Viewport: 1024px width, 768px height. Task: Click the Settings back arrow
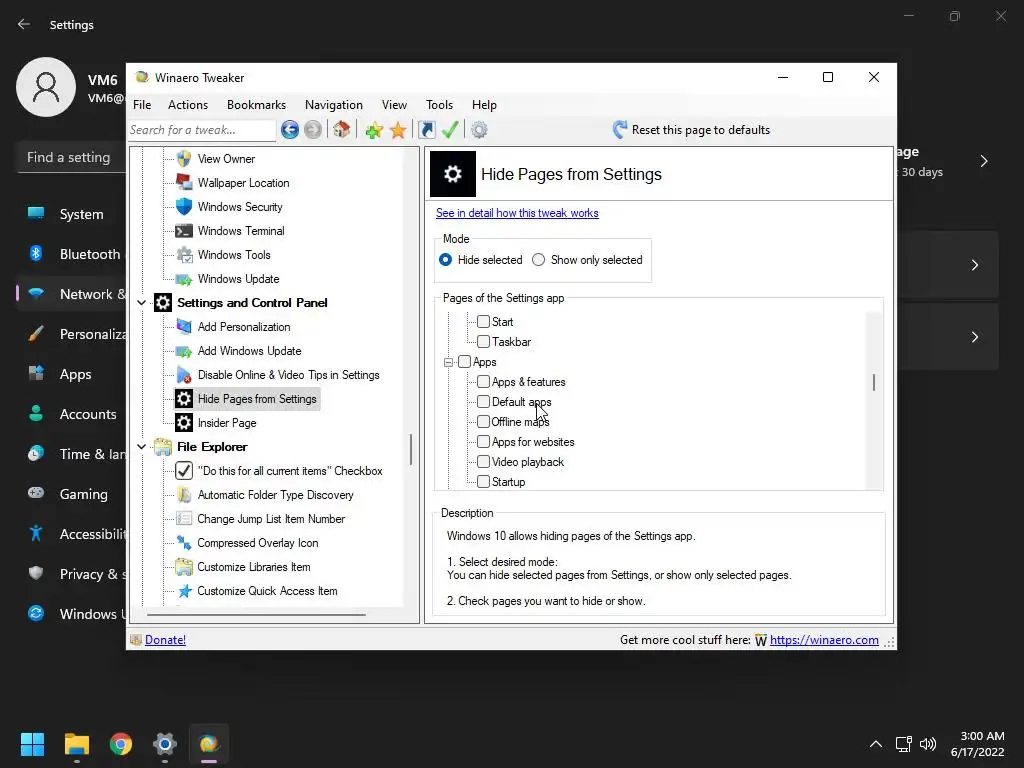coord(24,24)
